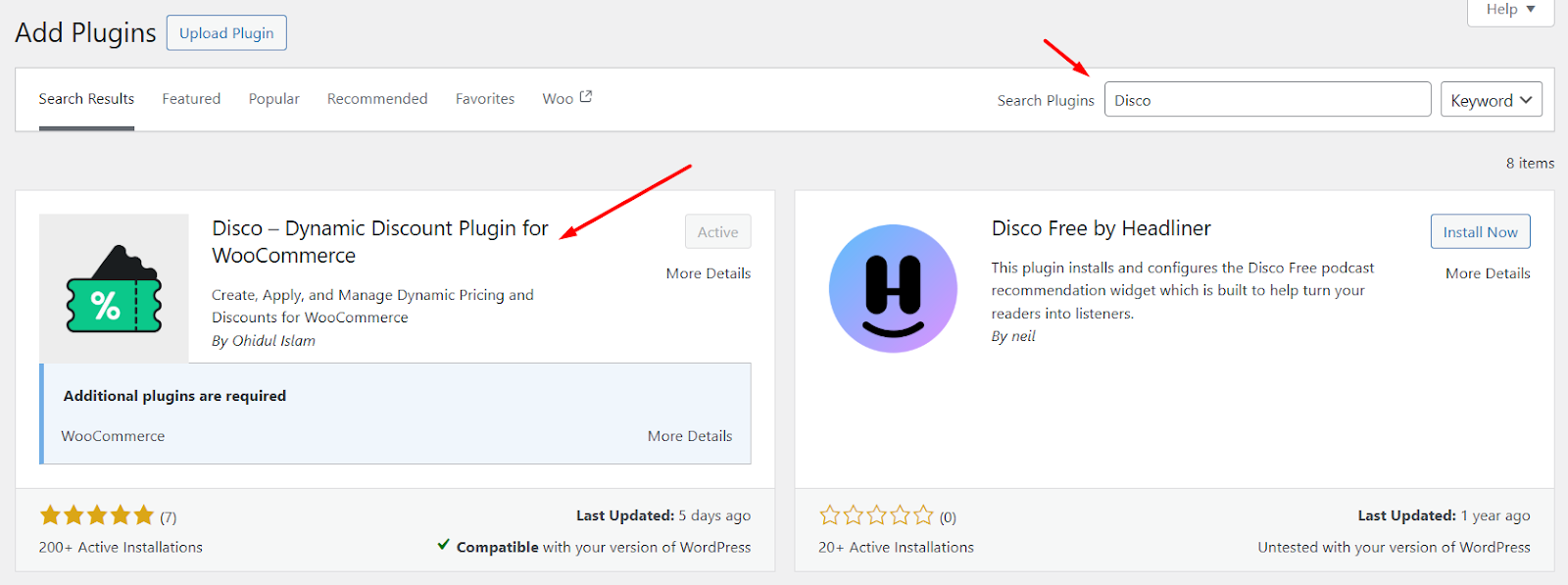This screenshot has height=585, width=1568.
Task: Open the Disco Dynamic Discount plugin icon
Action: point(114,289)
